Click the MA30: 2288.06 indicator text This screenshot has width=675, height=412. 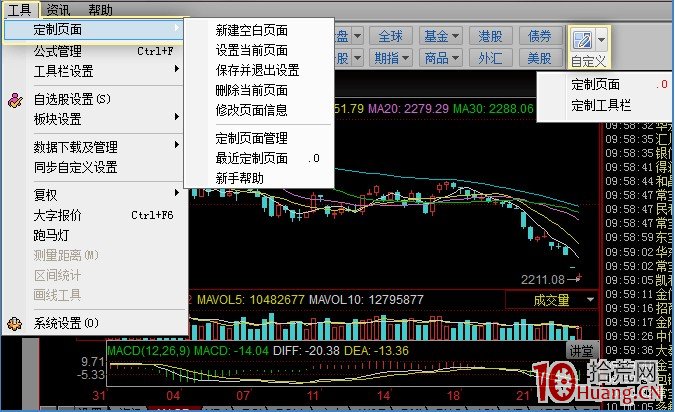point(493,108)
